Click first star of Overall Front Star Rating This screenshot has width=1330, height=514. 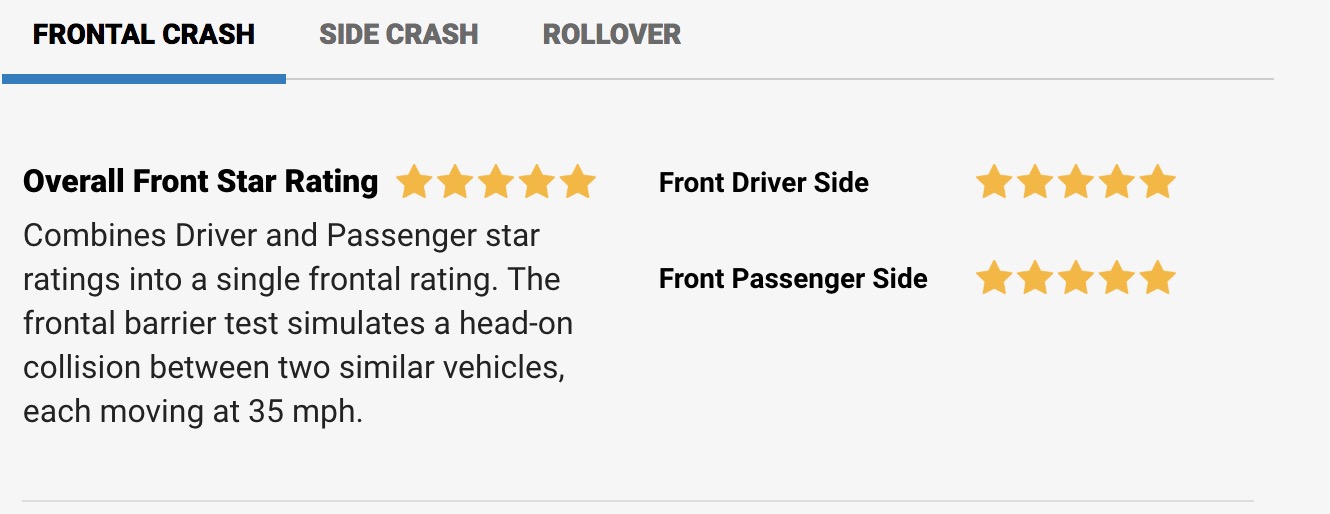pos(414,183)
